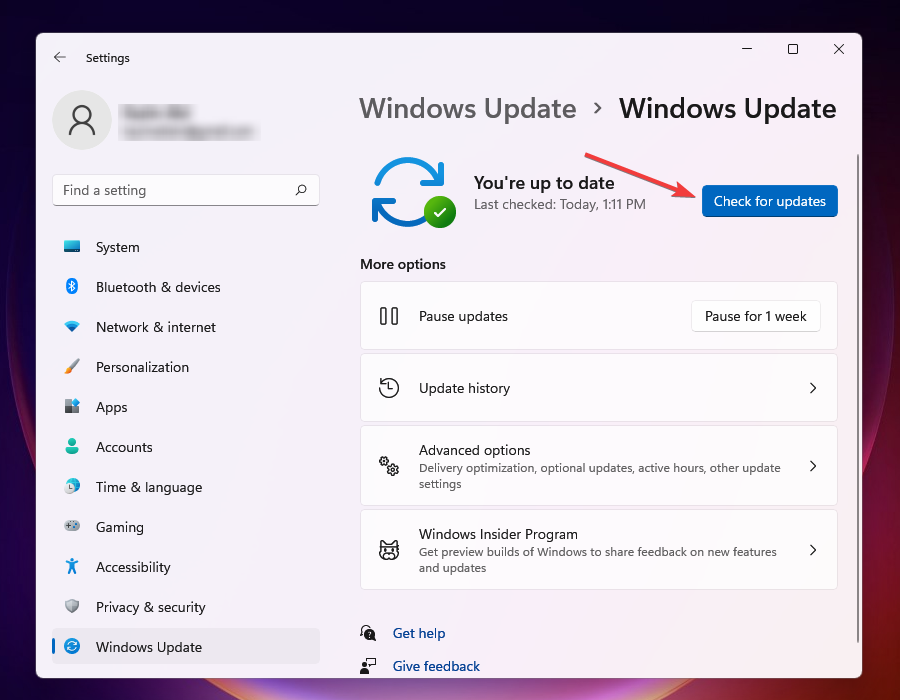Open the user profile avatar
900x700 pixels.
[82, 120]
